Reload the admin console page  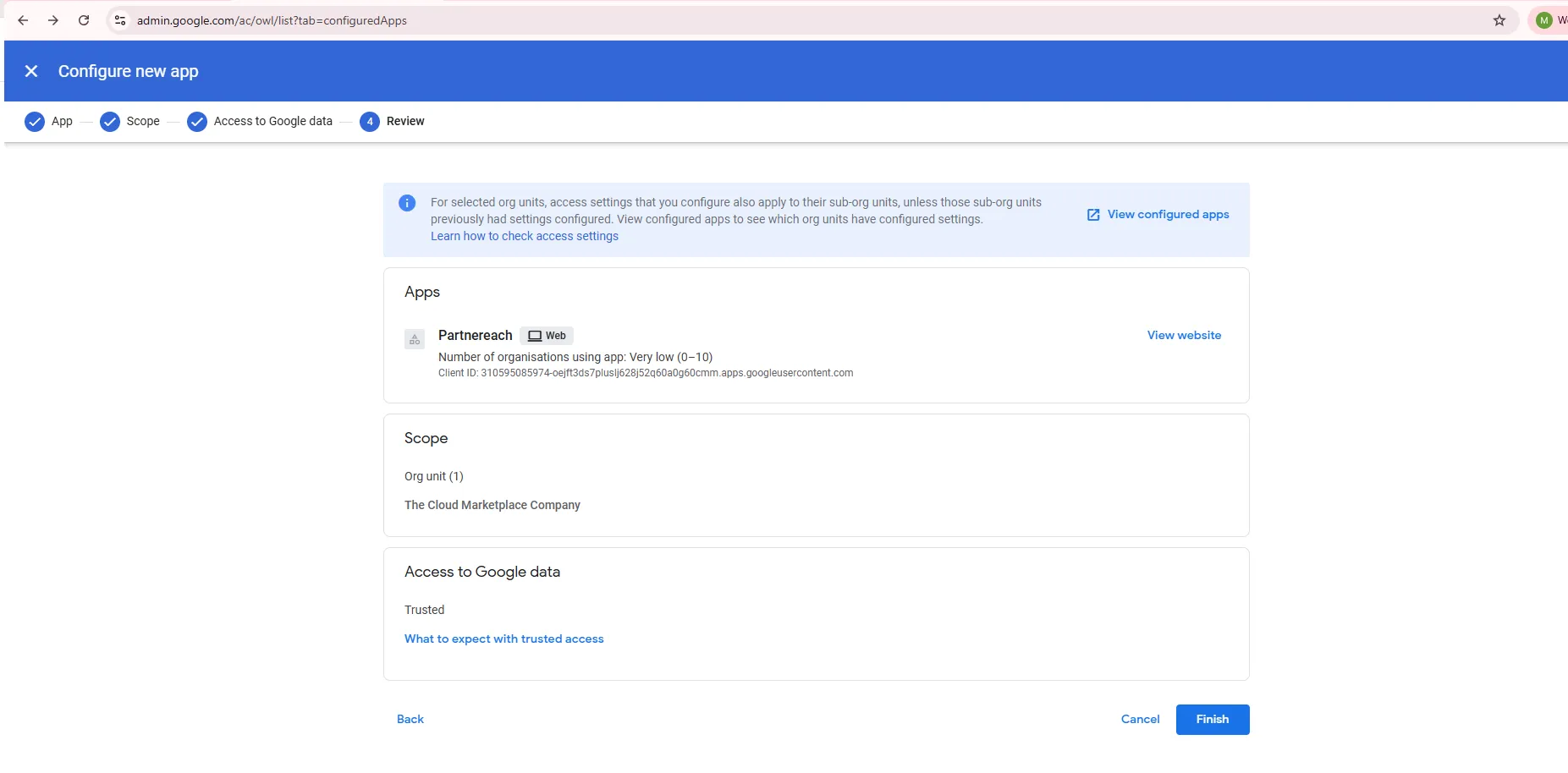pyautogui.click(x=84, y=20)
